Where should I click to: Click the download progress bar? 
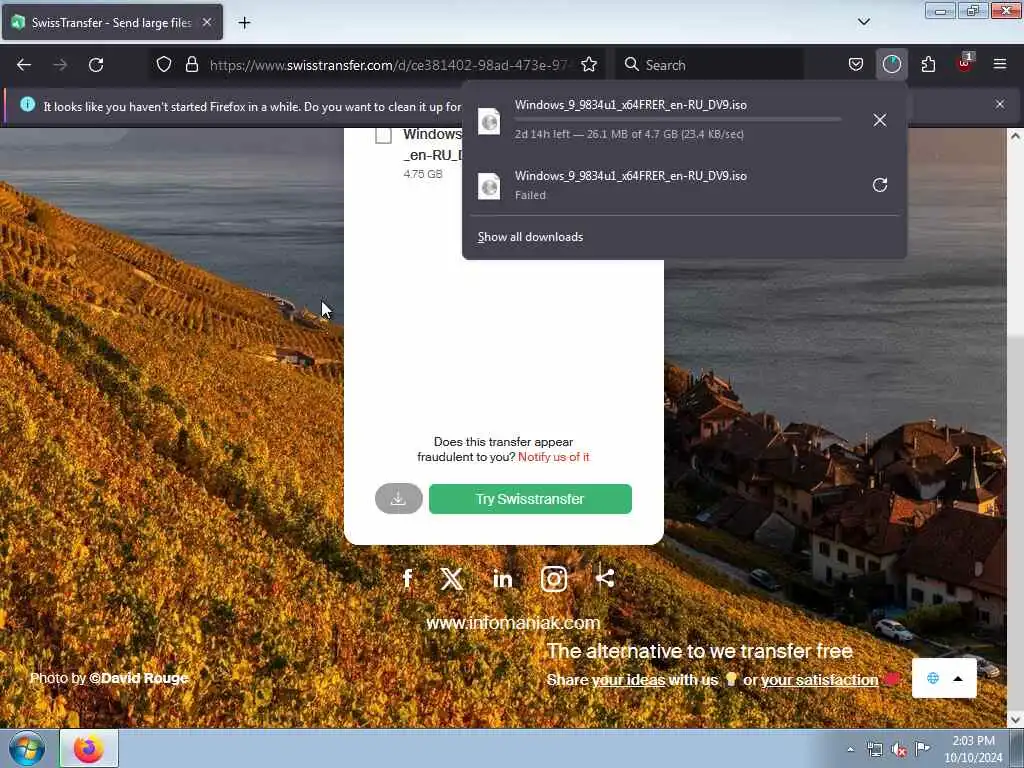[x=677, y=120]
